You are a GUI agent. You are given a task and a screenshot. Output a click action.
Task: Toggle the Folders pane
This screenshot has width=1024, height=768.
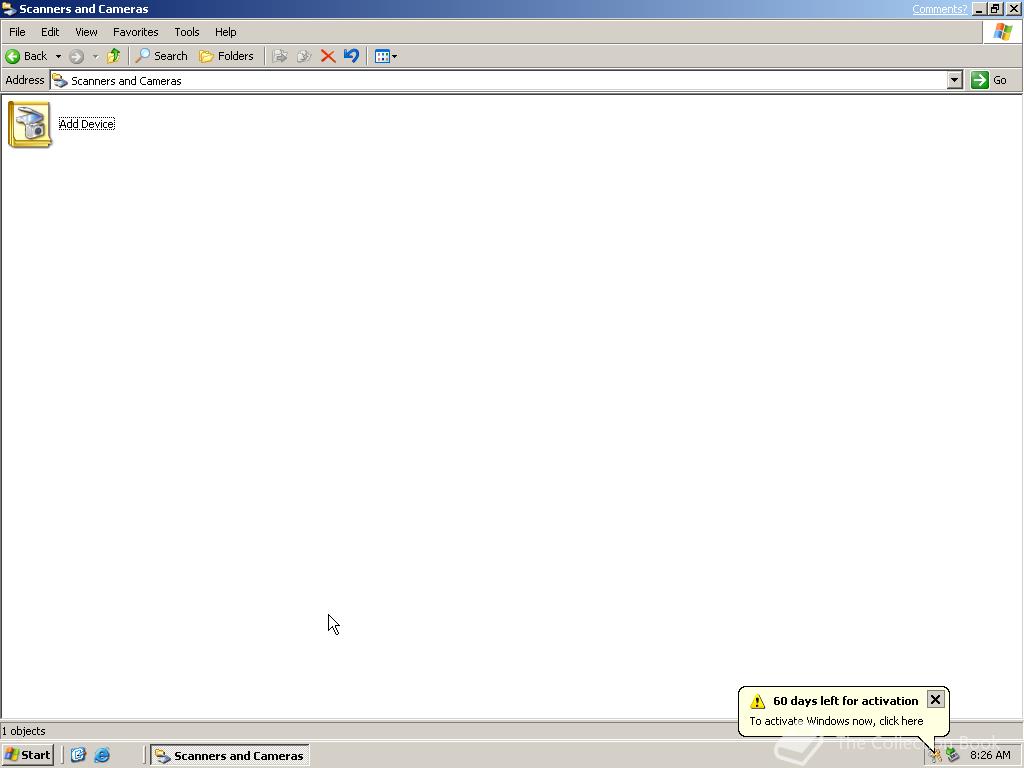coord(226,56)
